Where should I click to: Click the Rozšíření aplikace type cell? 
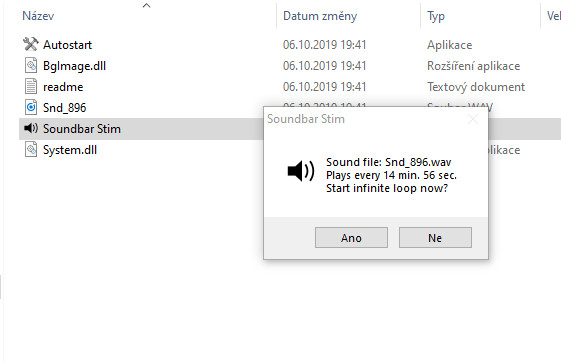[x=473, y=66]
